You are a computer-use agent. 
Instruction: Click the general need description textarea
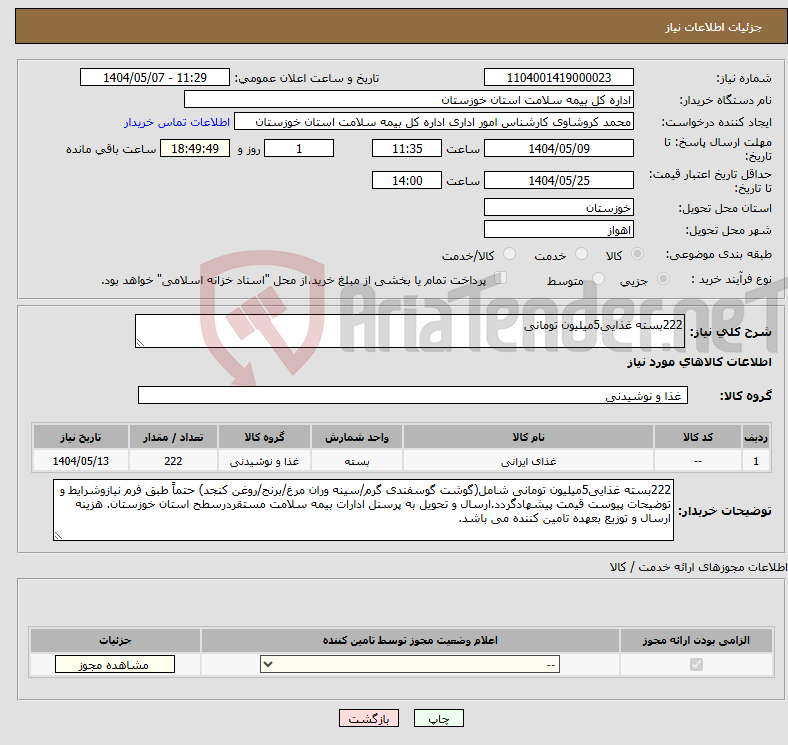410,331
